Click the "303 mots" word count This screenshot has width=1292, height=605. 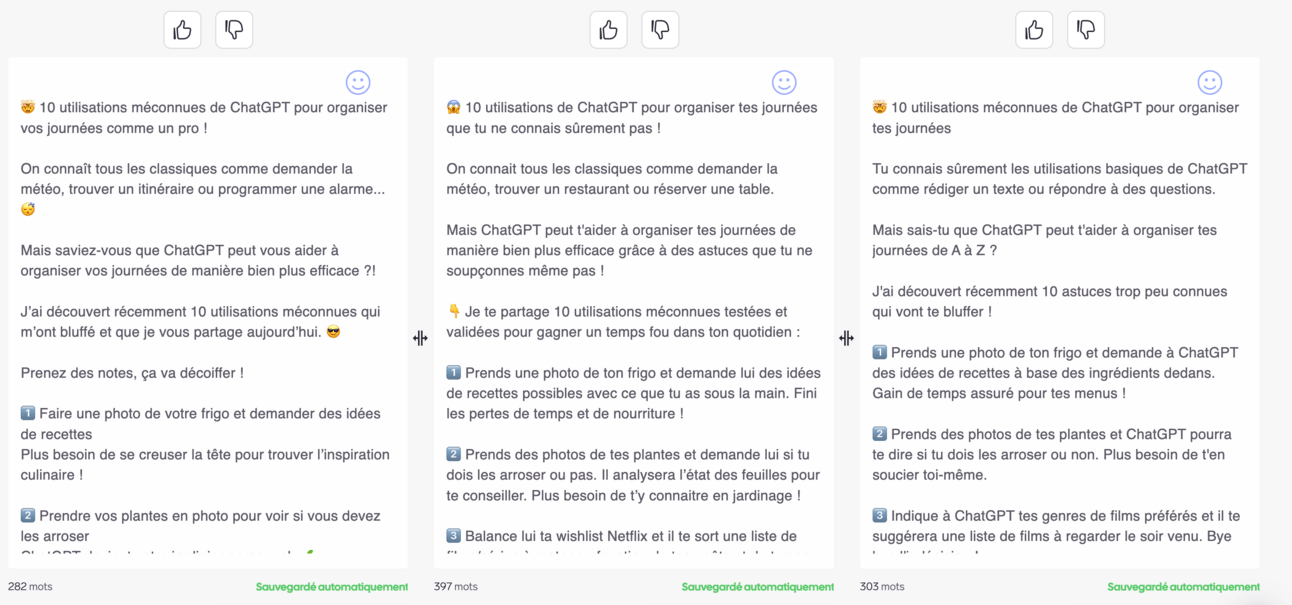tap(882, 587)
